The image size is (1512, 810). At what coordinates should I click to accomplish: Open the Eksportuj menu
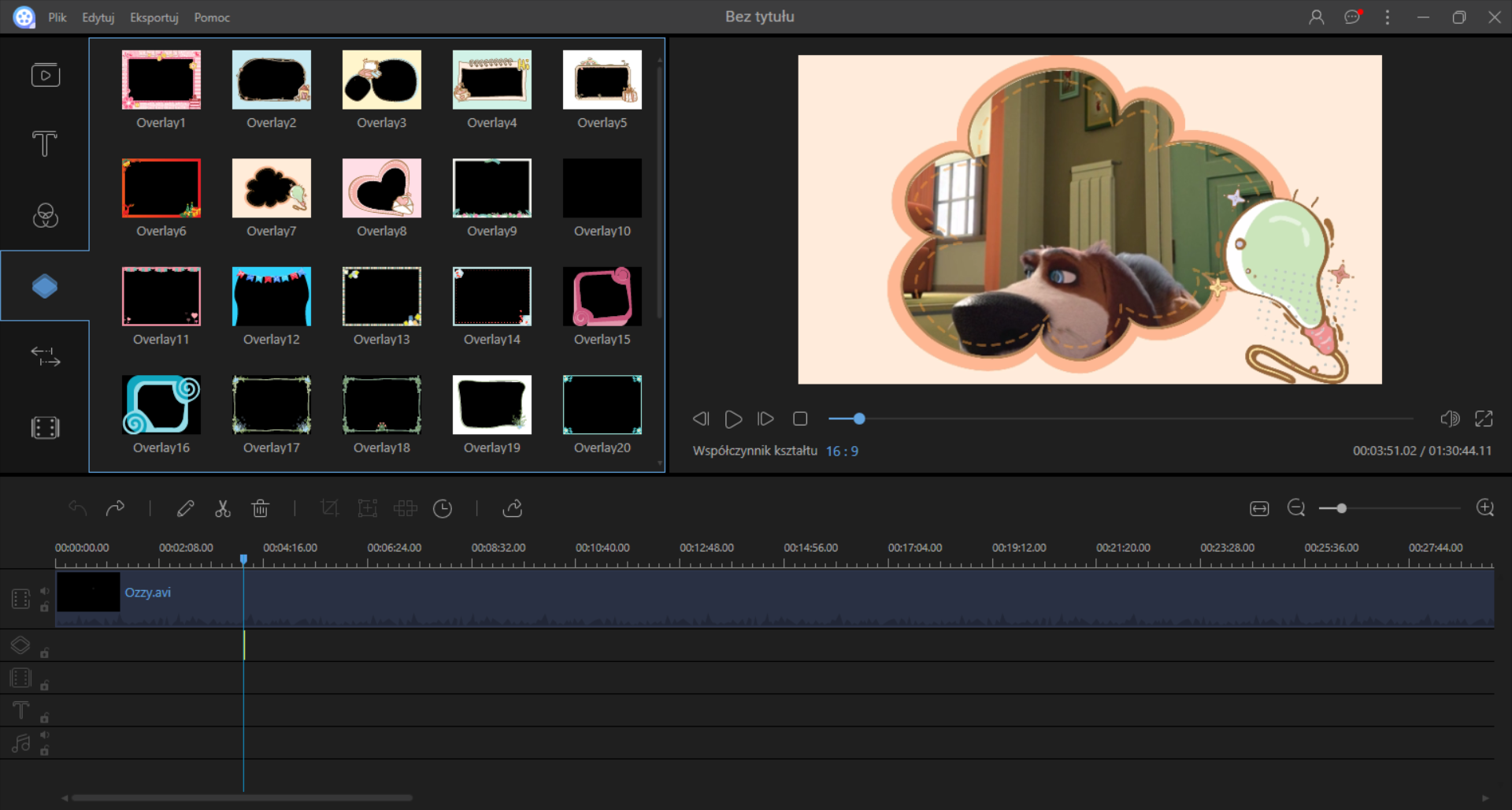pyautogui.click(x=154, y=17)
